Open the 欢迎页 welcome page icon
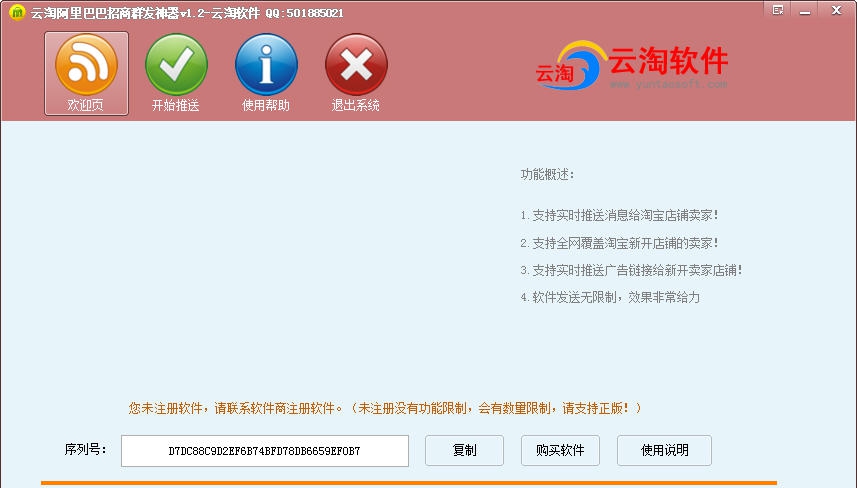This screenshot has width=857, height=488. coord(86,73)
